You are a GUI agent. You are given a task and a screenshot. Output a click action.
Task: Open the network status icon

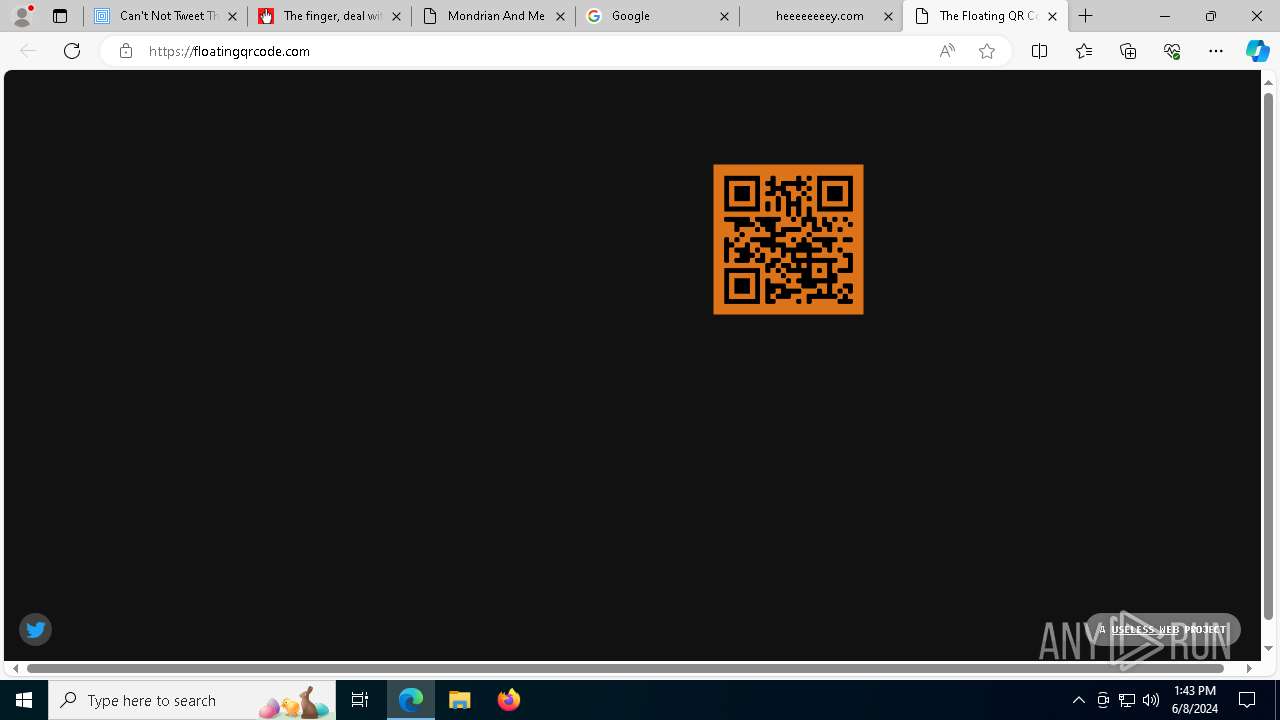1127,700
